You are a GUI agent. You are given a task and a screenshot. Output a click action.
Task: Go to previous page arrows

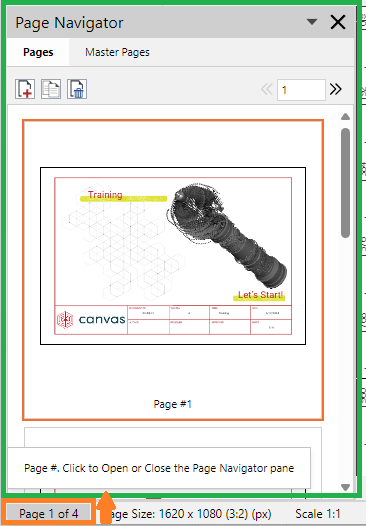[267, 89]
